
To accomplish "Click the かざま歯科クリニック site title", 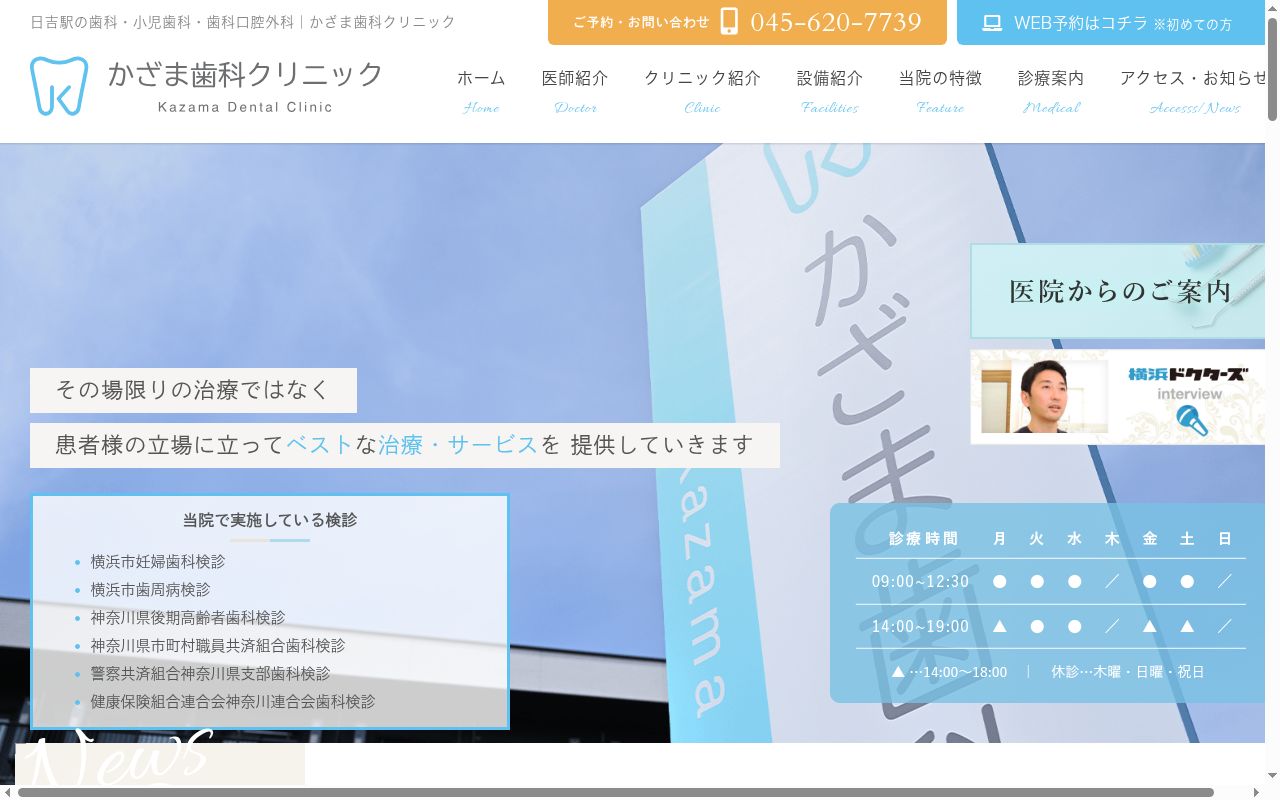I will tap(245, 74).
